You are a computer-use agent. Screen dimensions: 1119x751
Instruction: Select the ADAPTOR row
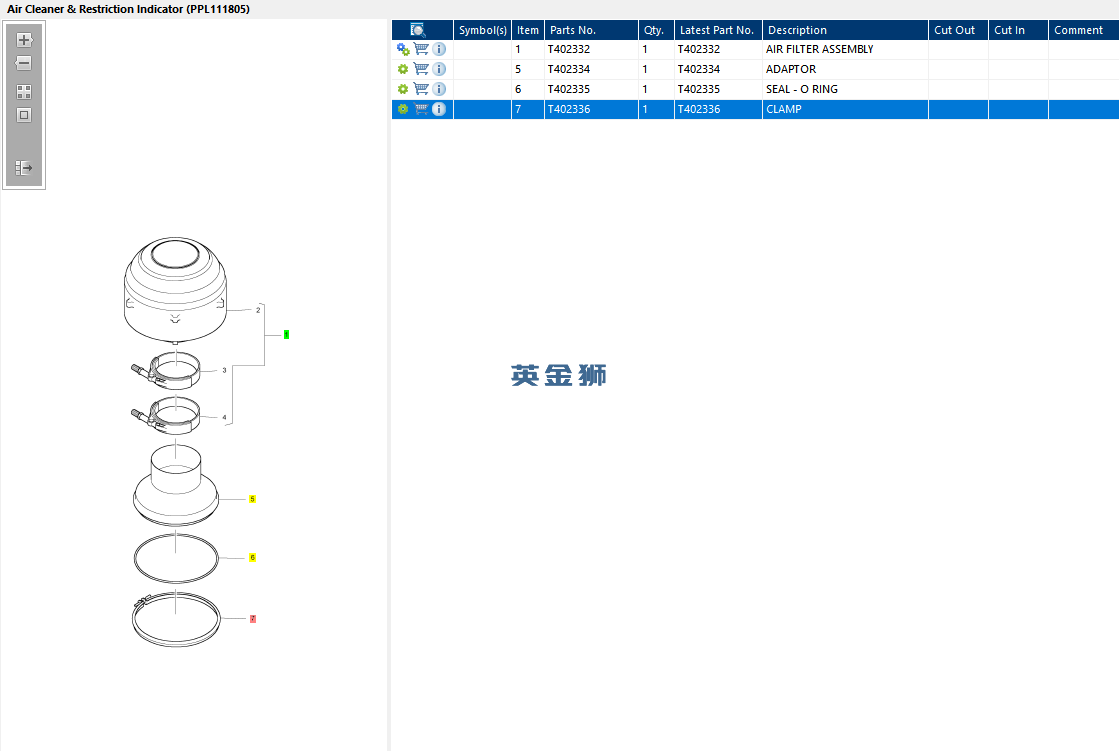(755, 69)
